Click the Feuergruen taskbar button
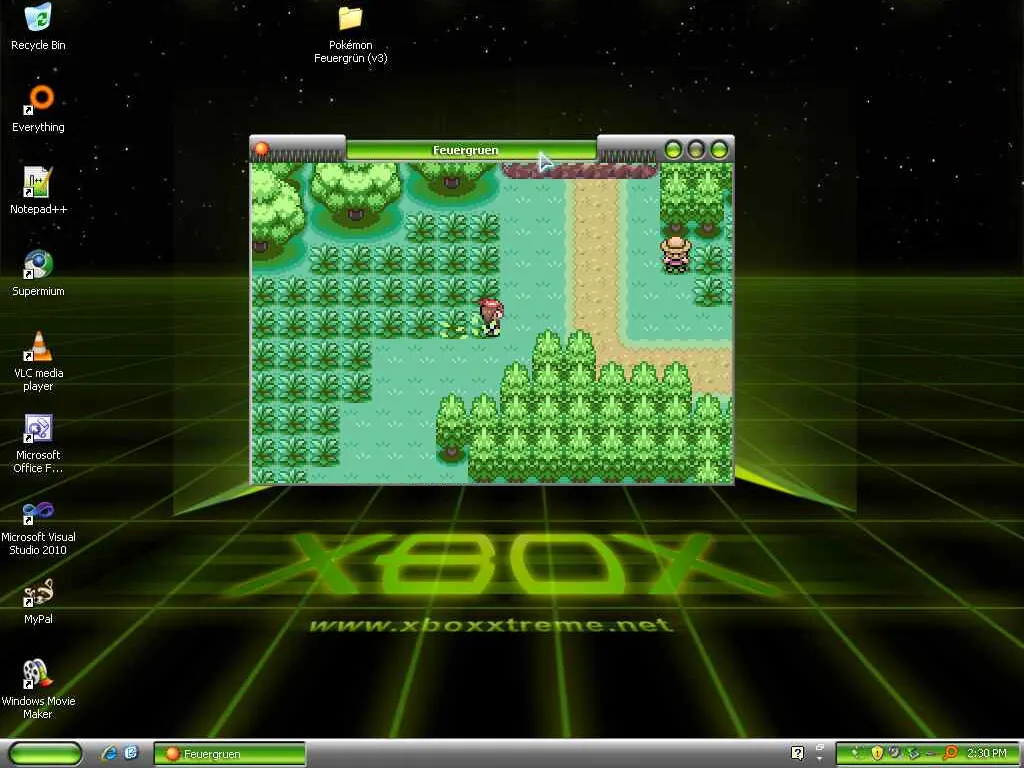Screen dimensions: 1024x768 click(229, 754)
